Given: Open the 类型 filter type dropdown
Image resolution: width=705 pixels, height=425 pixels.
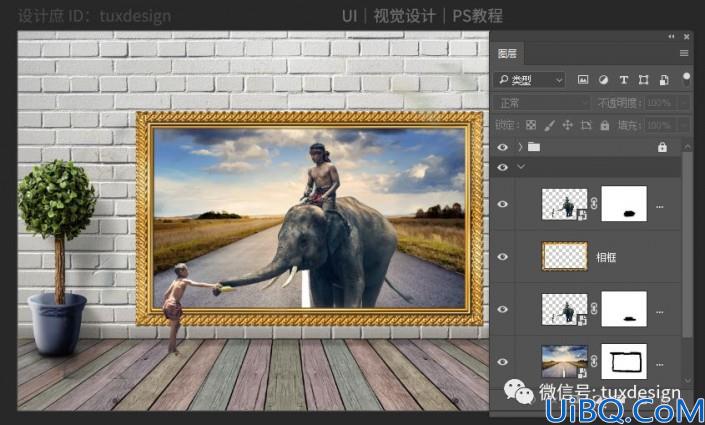Looking at the screenshot, I should (530, 80).
